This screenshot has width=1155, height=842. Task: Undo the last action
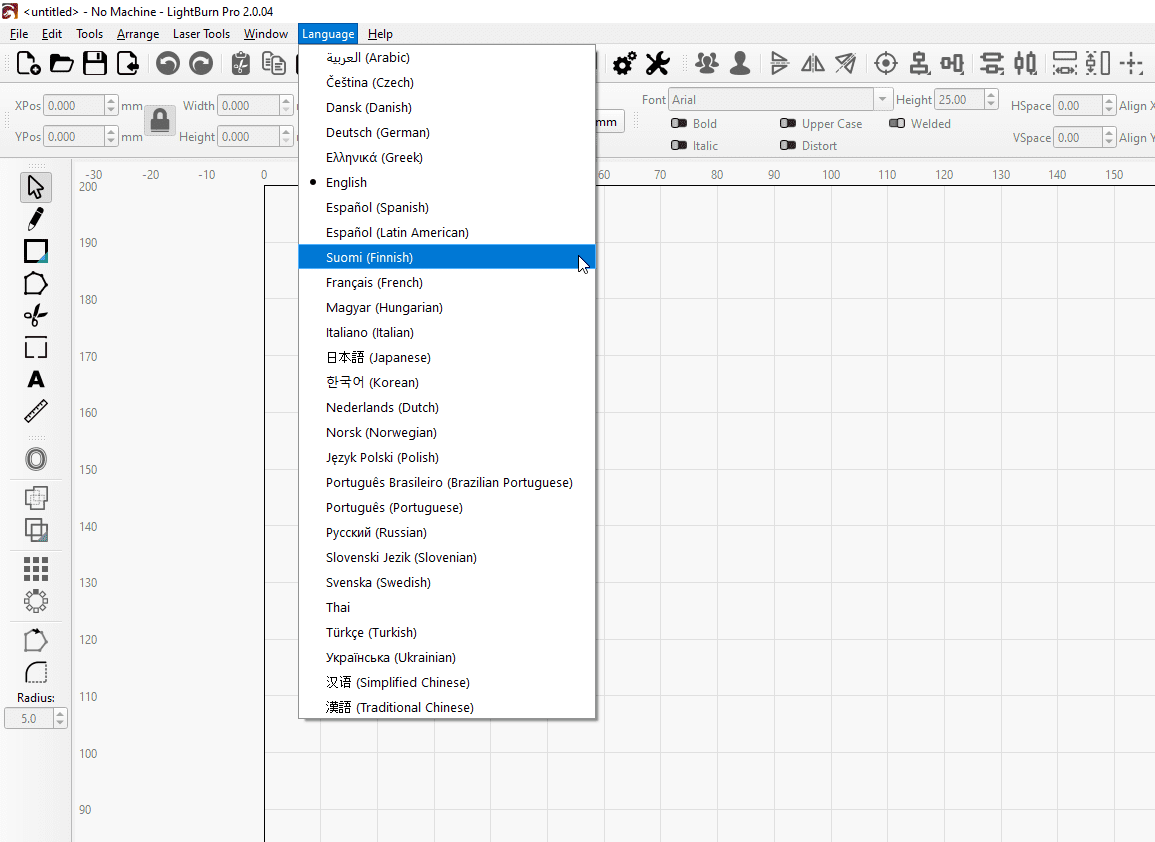point(168,63)
